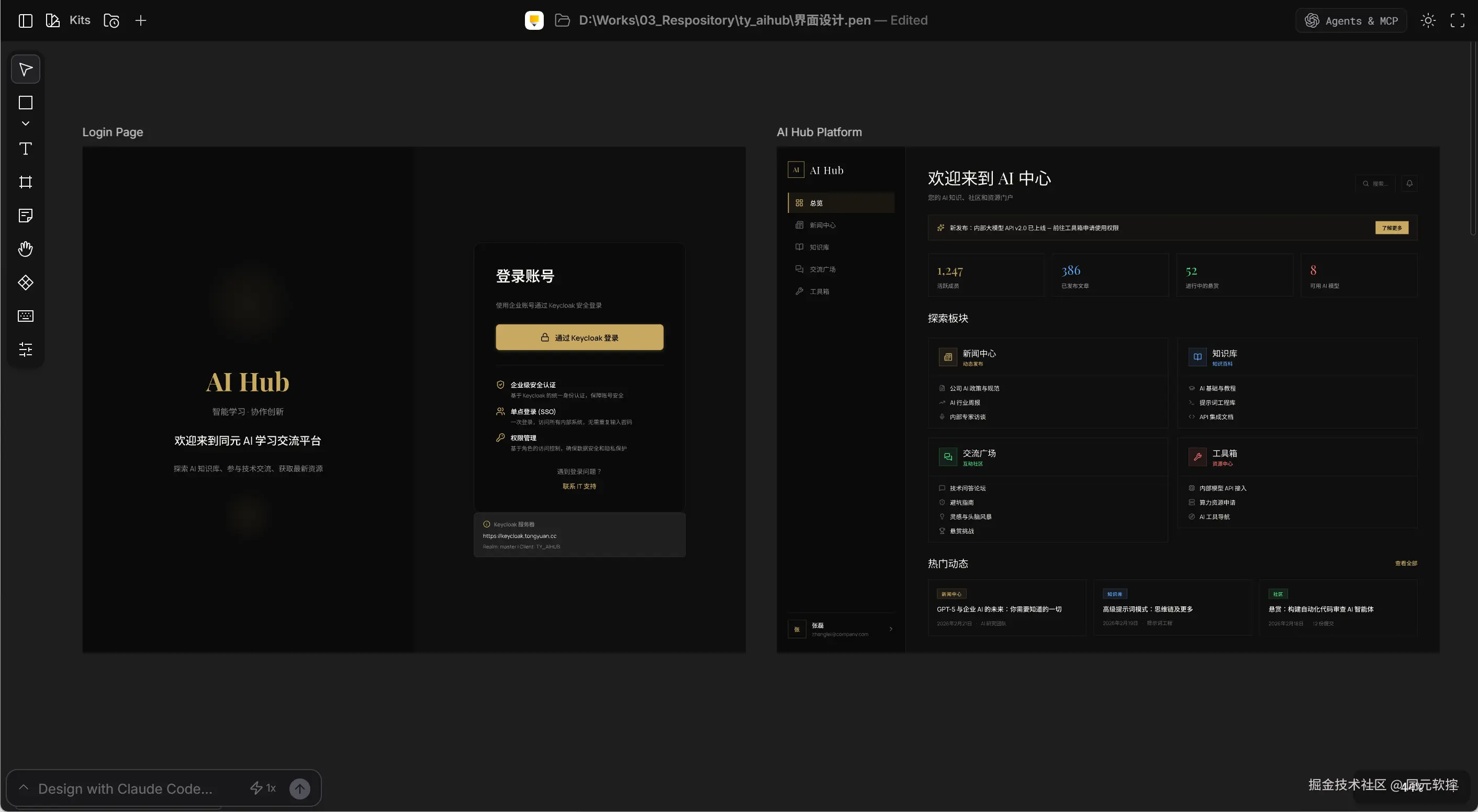Image resolution: width=1478 pixels, height=812 pixels.
Task: Select the Sticky note tool
Action: (25, 216)
